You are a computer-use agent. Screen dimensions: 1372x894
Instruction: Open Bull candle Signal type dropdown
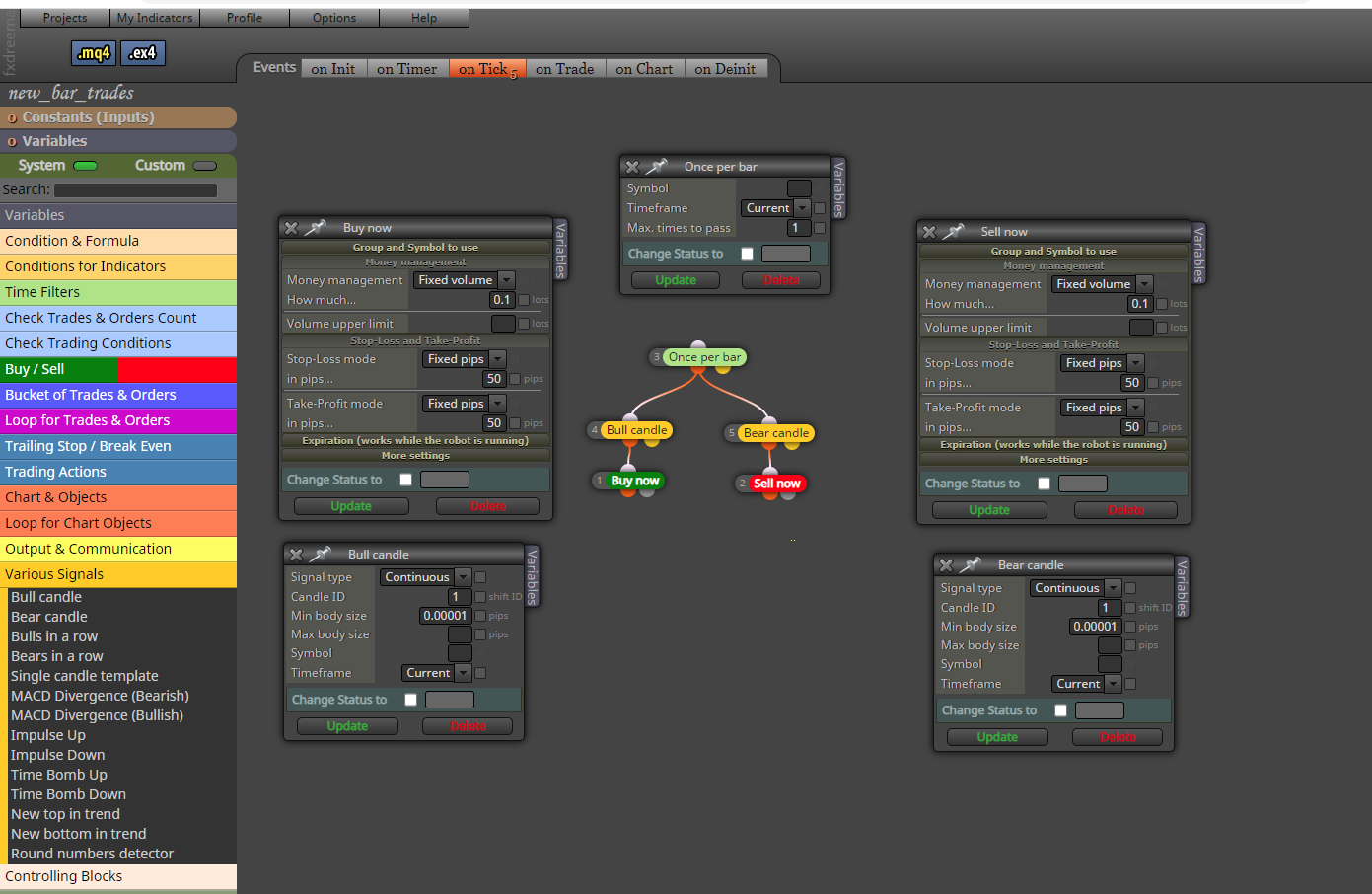(425, 577)
